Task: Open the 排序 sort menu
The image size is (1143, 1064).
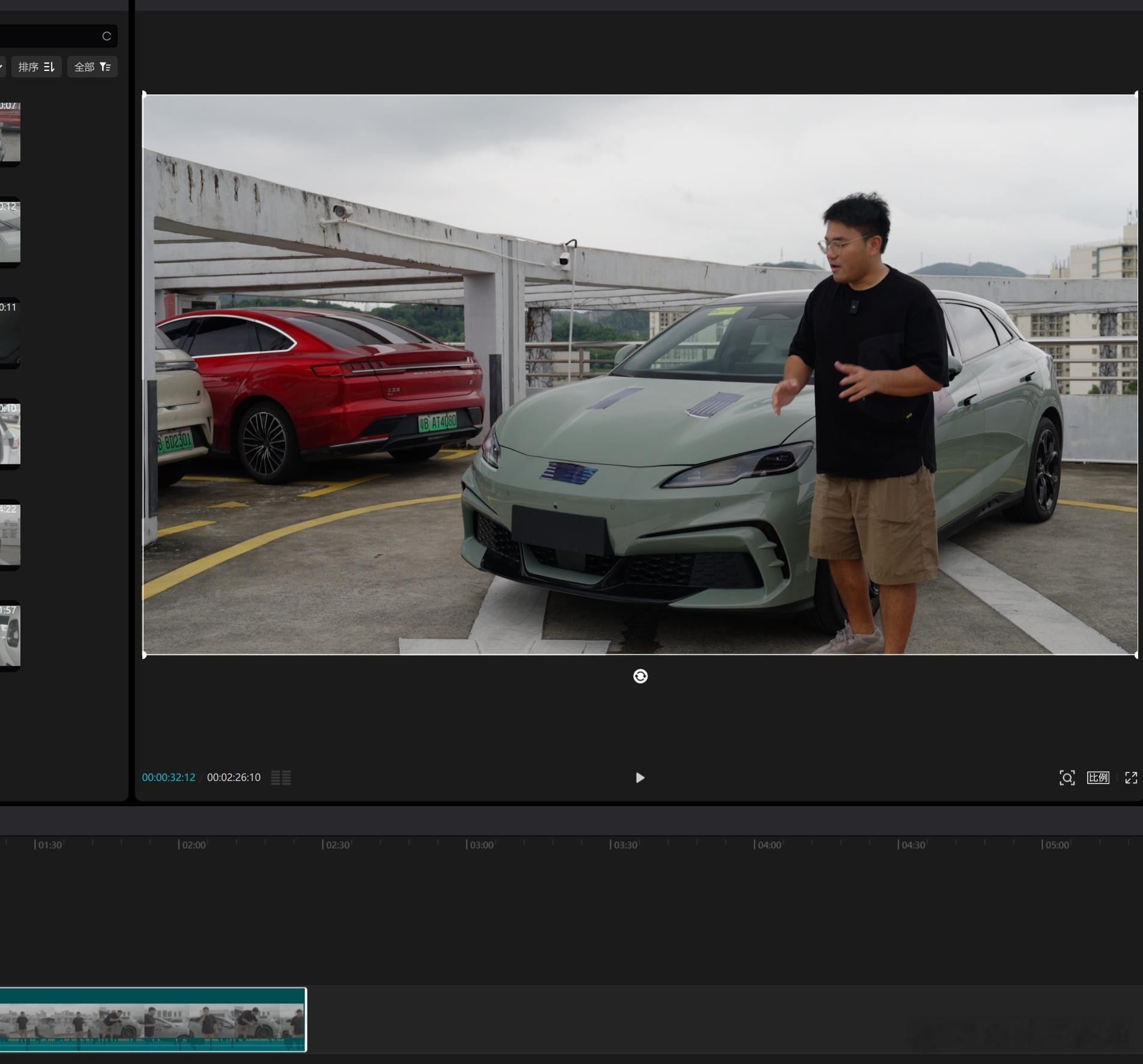Action: (36, 67)
